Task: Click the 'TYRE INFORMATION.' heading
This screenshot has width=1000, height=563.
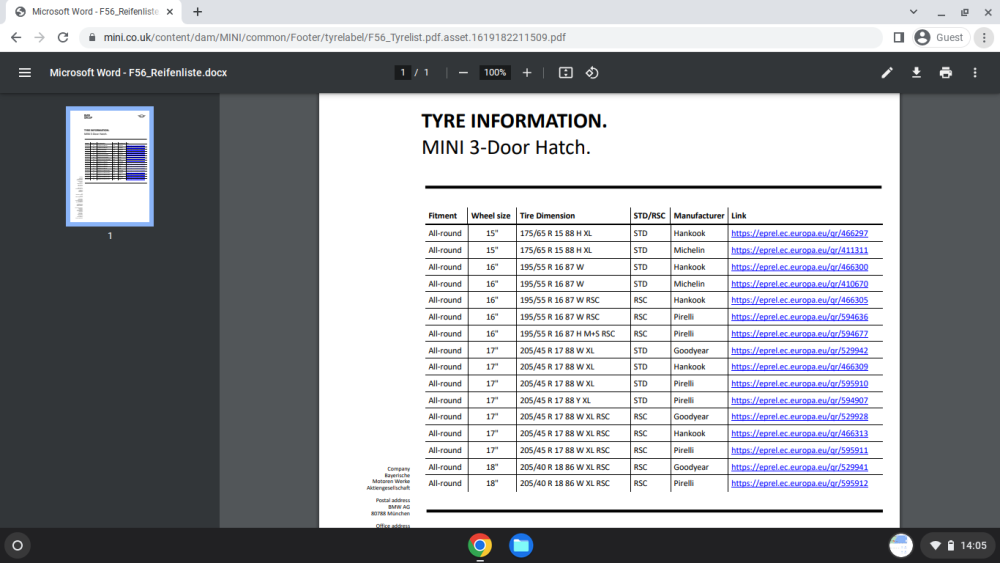Action: pos(514,121)
